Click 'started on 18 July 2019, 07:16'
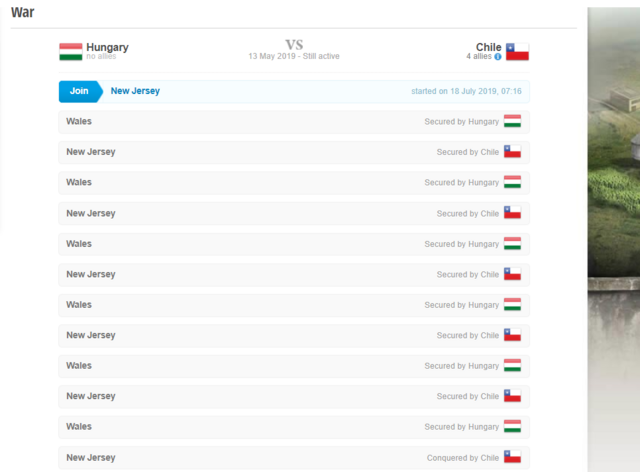Screen dimensions: 640x472 pos(466,91)
